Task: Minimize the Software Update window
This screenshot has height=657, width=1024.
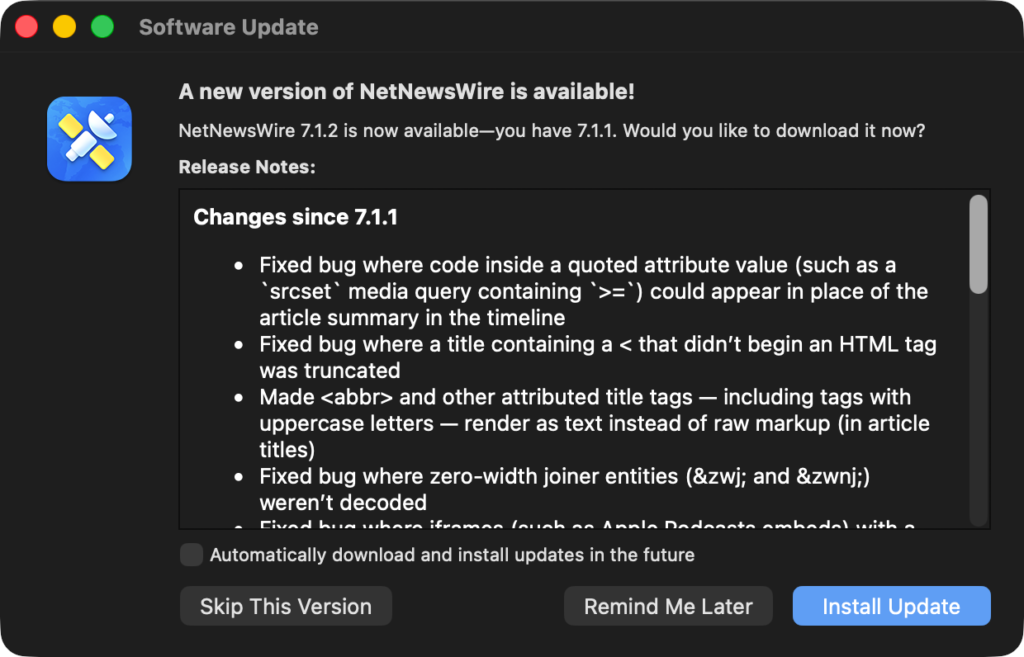Action: point(65,27)
